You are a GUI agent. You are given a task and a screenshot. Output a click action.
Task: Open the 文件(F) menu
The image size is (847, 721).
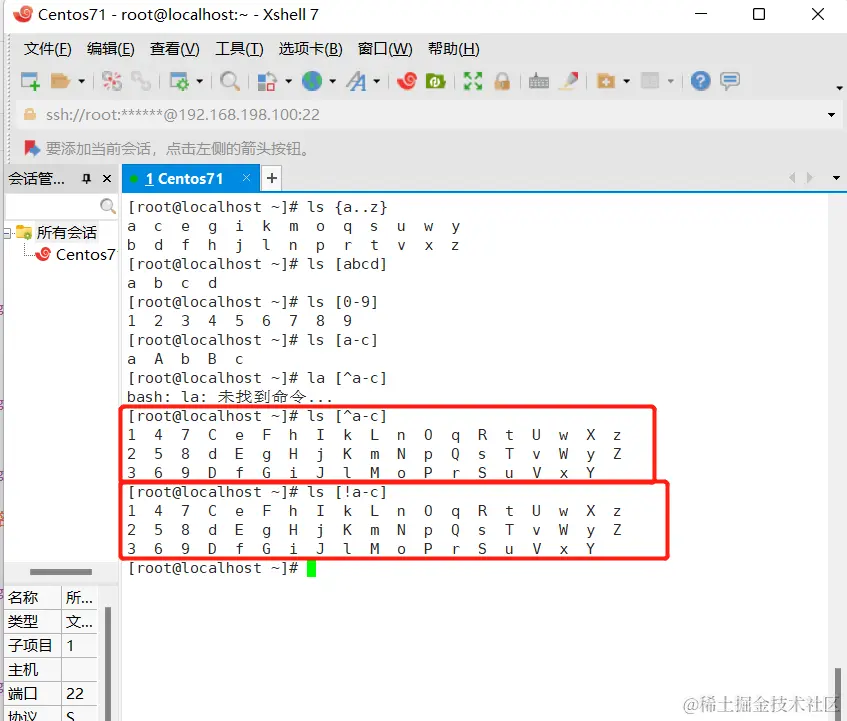point(48,49)
